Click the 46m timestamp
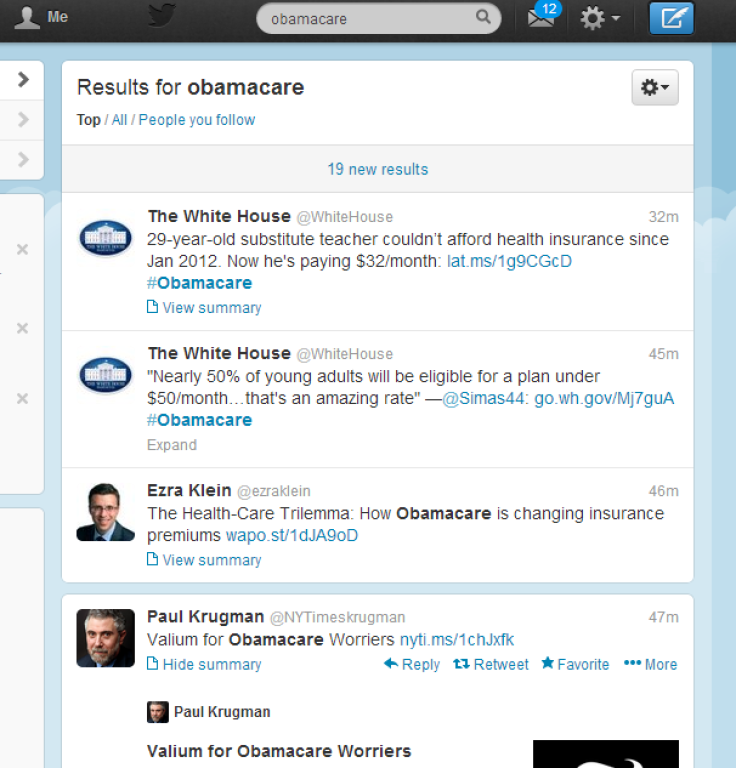 (x=664, y=491)
